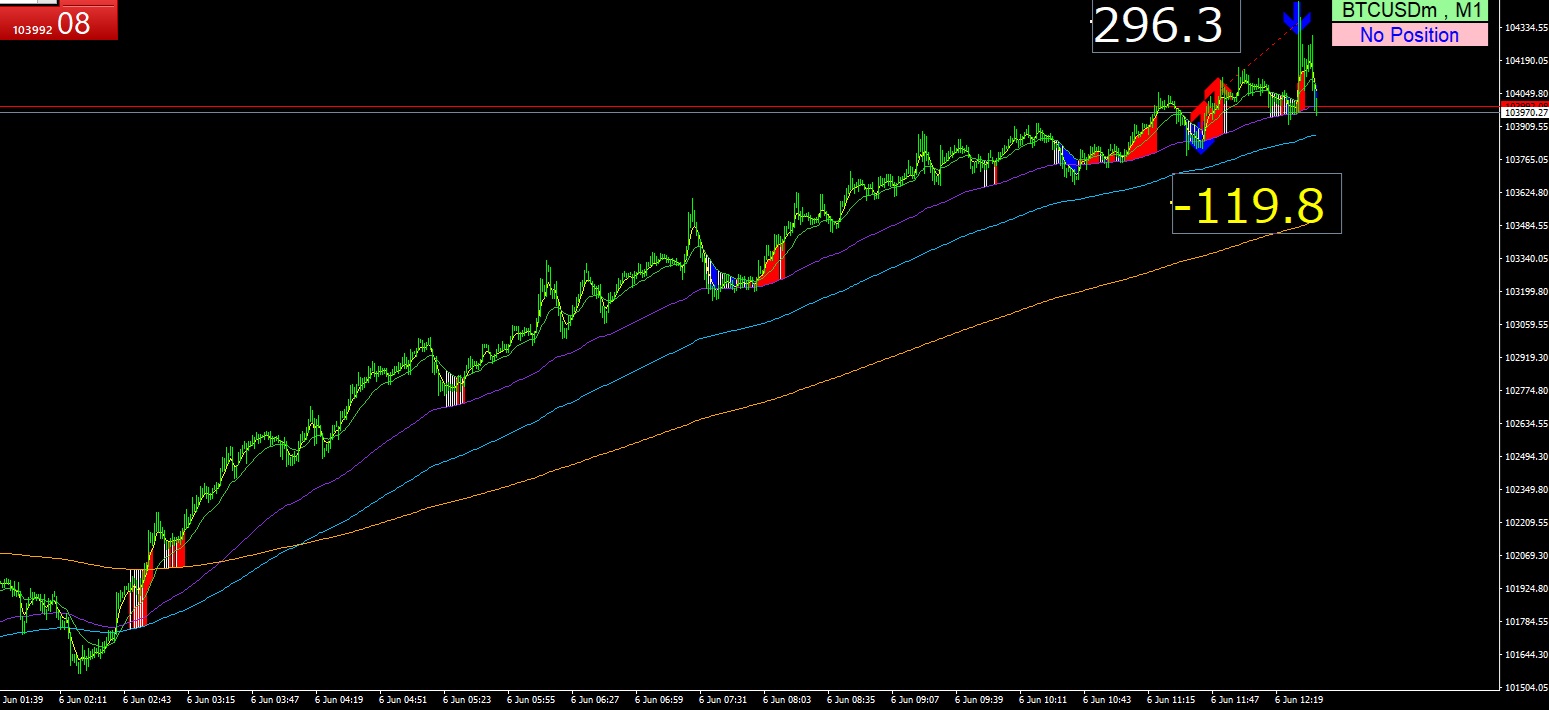Click time axis label 6 Jun 03:15
Screen dimensions: 1549x710
(x=211, y=701)
